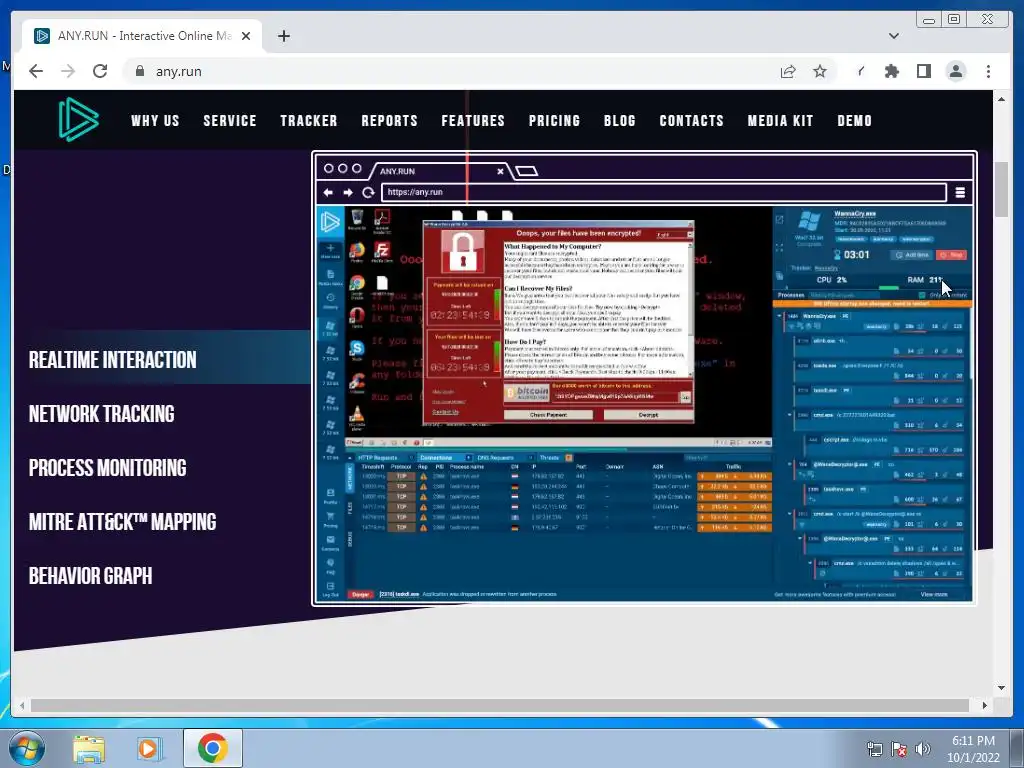Image resolution: width=1024 pixels, height=768 pixels.
Task: Click Chrome's forward arrow button
Action: click(68, 71)
